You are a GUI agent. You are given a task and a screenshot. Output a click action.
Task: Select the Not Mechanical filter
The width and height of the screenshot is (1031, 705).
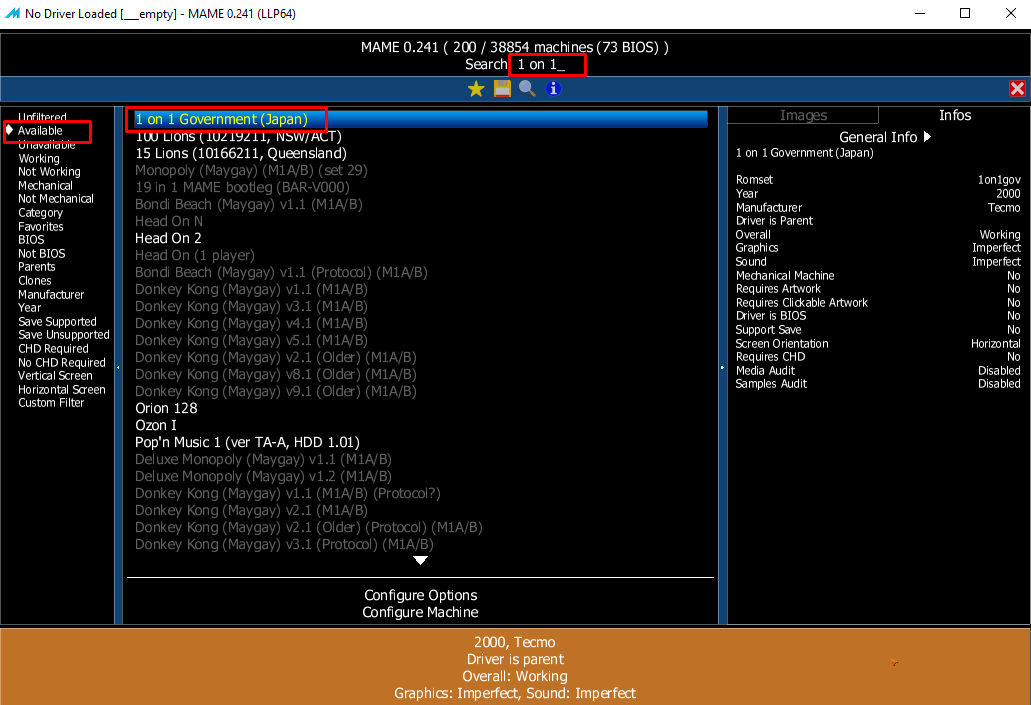(x=56, y=199)
